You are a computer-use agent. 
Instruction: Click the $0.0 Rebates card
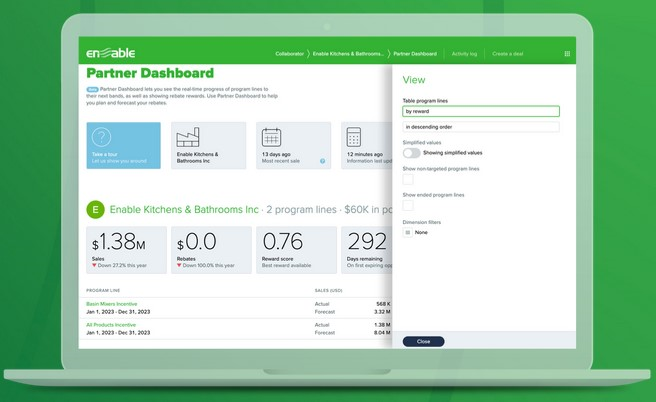[211, 250]
